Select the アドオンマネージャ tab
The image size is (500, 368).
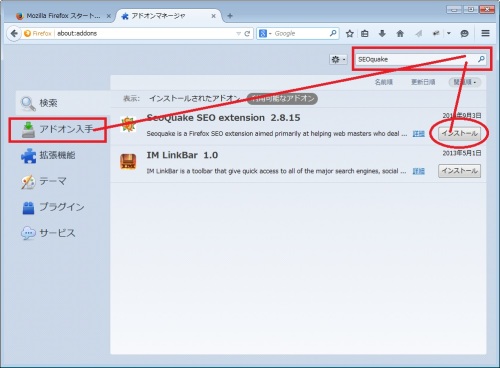tap(158, 16)
